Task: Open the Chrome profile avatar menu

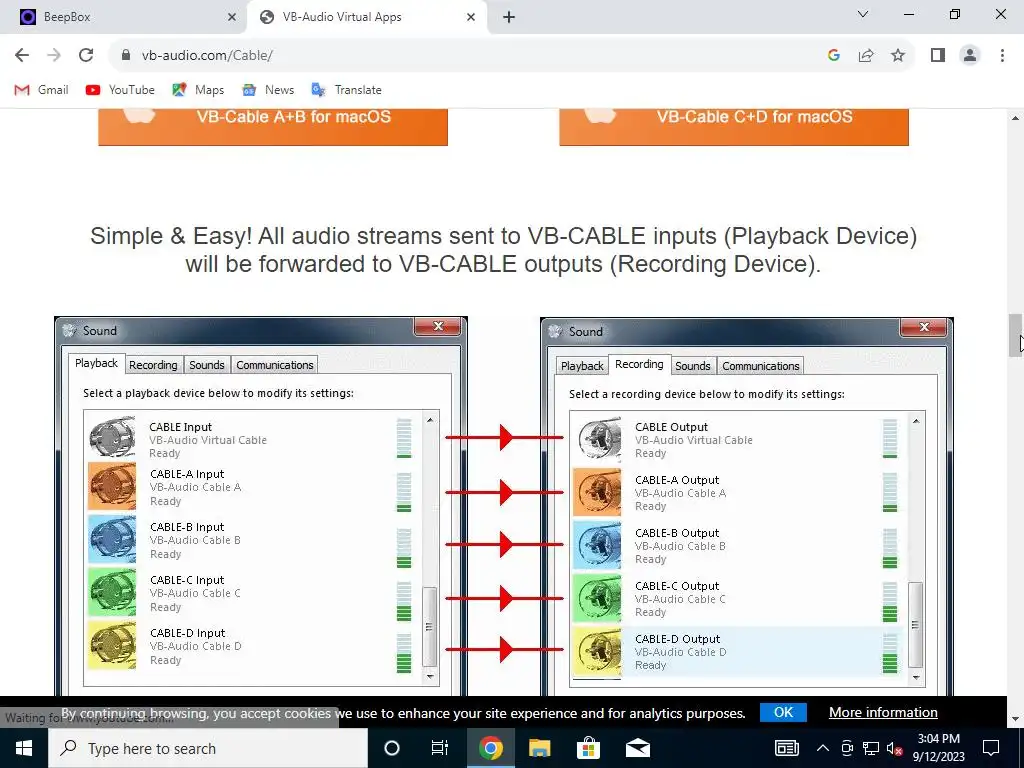Action: click(x=970, y=55)
